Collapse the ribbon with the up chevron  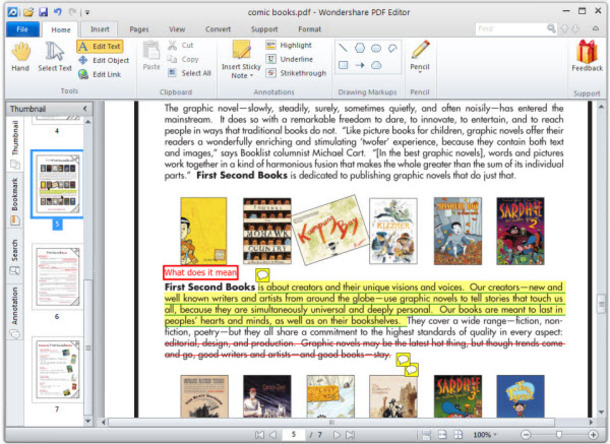[596, 28]
